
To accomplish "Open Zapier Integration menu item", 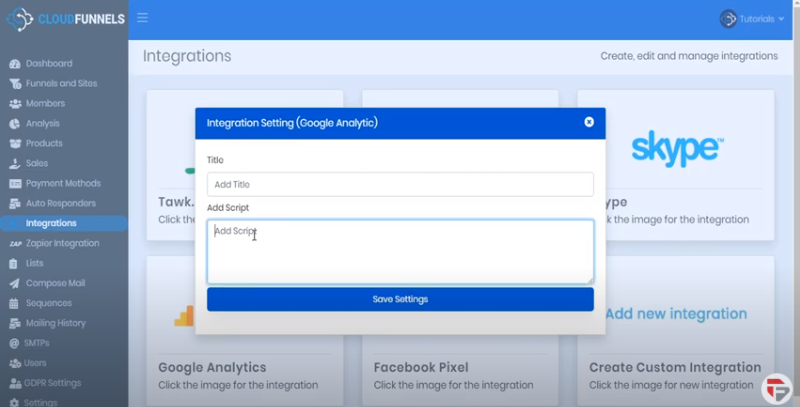I will coord(62,243).
